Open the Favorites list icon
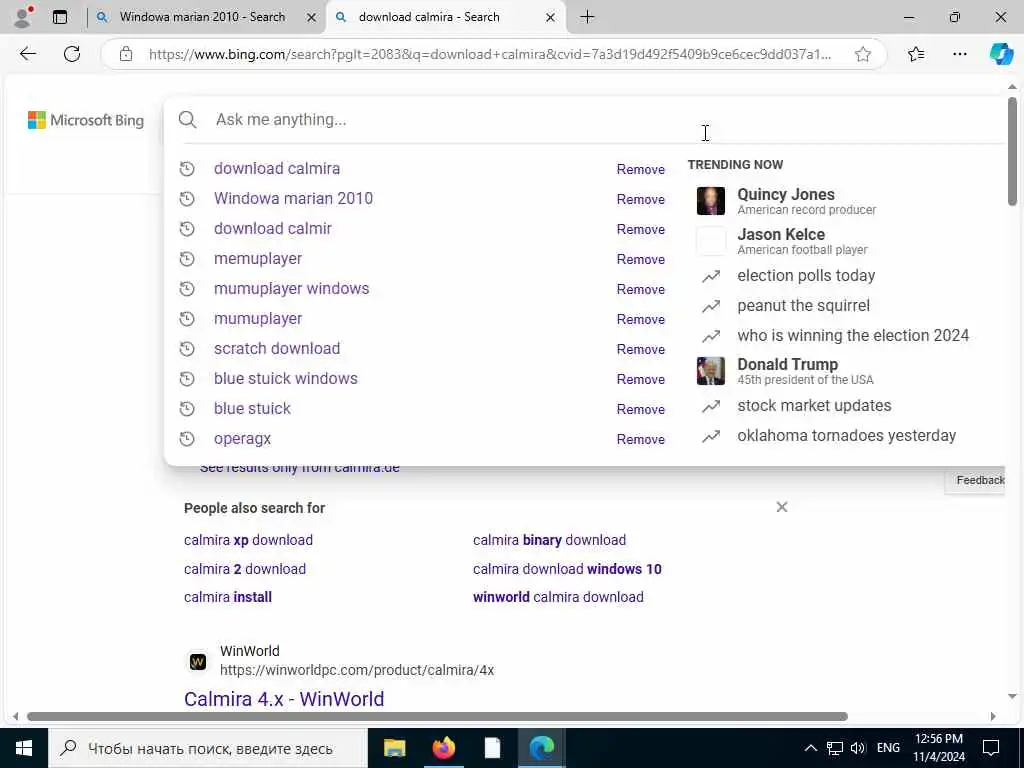 point(916,54)
